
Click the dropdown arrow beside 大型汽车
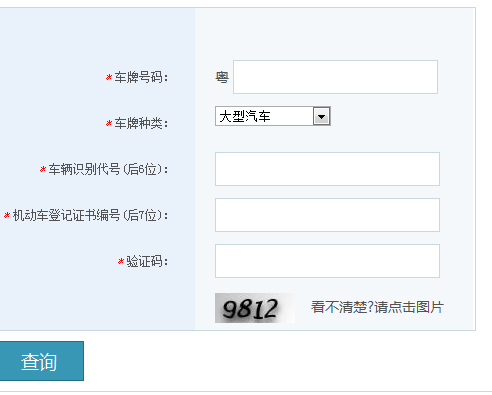pyautogui.click(x=321, y=116)
